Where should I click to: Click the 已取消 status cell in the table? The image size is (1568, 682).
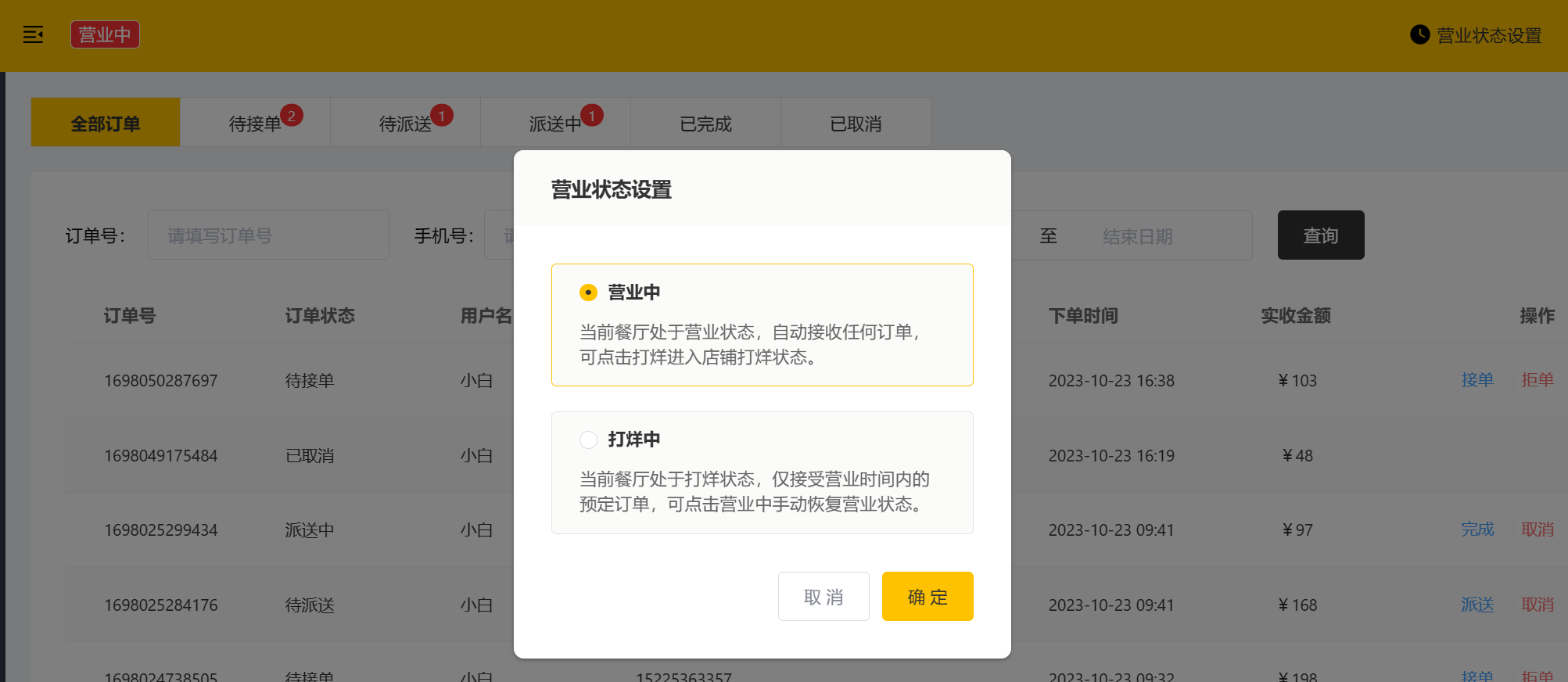310,456
